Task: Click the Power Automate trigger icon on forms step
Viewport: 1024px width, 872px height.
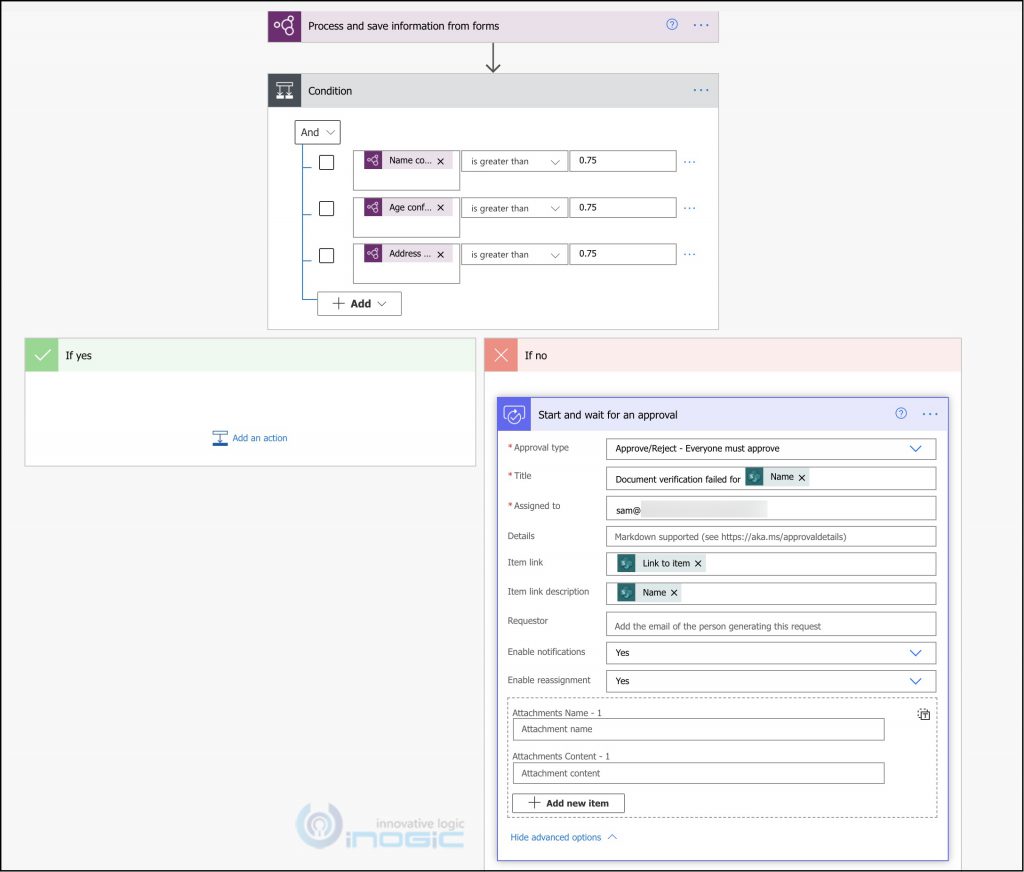Action: [x=284, y=26]
